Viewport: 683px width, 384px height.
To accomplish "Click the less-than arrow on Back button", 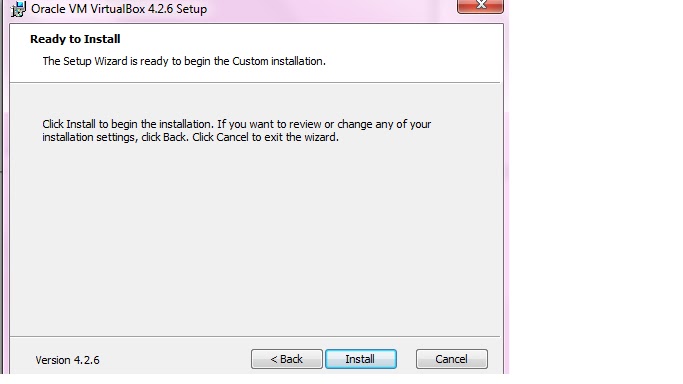I will [x=274, y=359].
